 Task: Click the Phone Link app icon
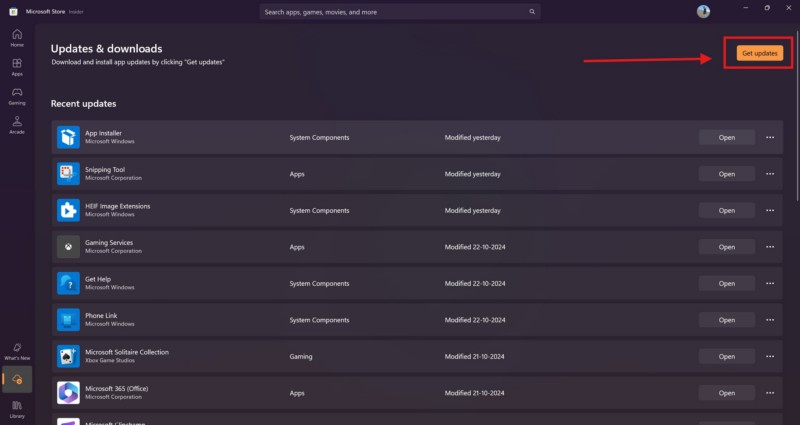click(68, 319)
